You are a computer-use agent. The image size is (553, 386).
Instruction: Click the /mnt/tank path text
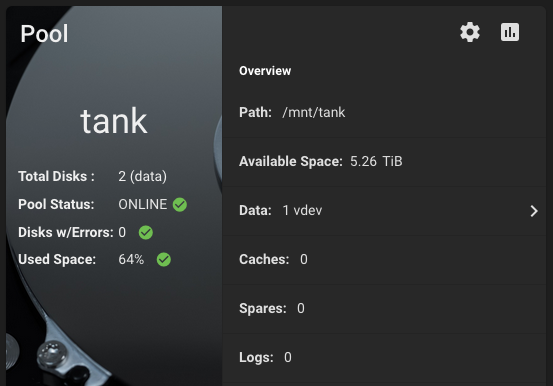(x=314, y=113)
